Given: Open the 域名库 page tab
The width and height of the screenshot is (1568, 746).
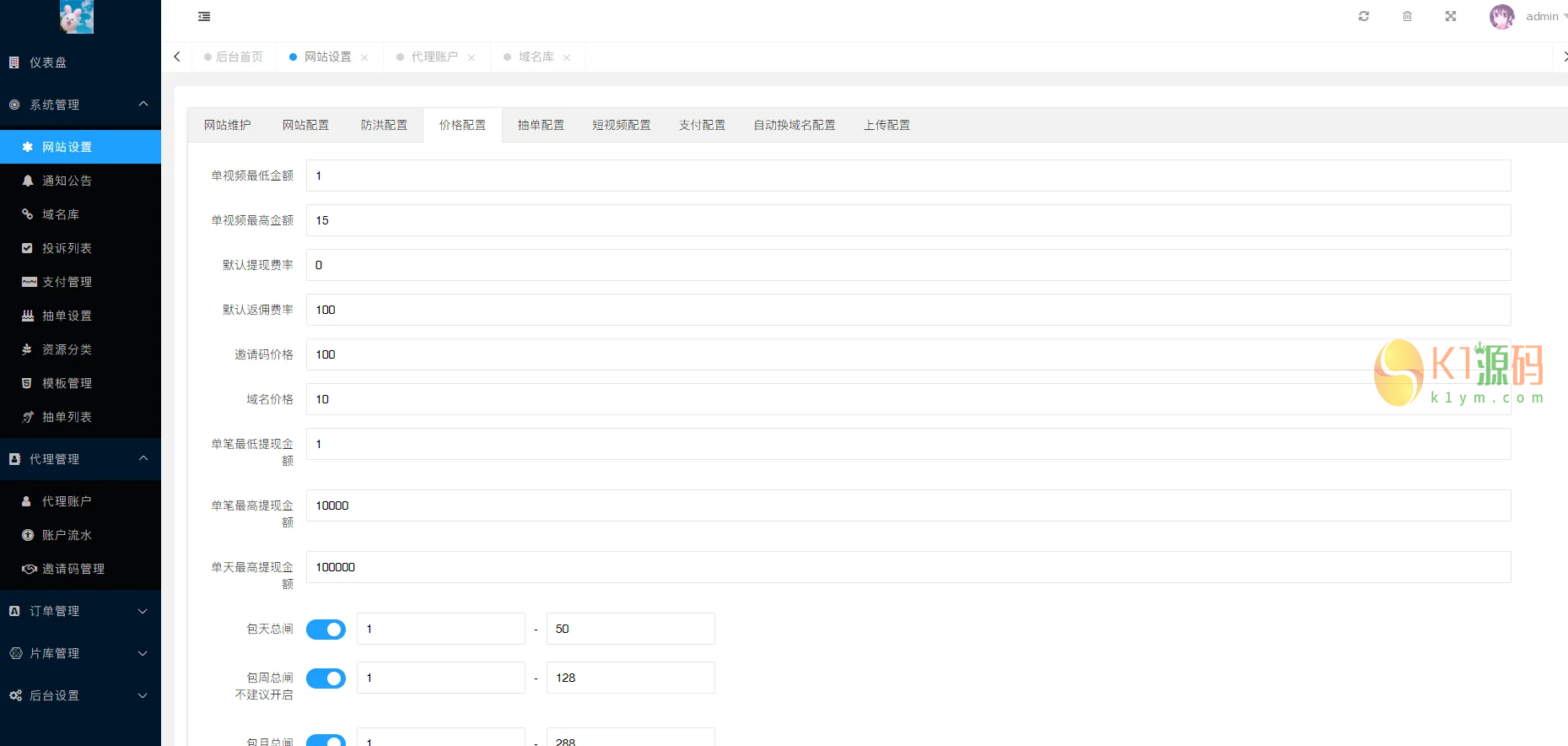Looking at the screenshot, I should 536,57.
